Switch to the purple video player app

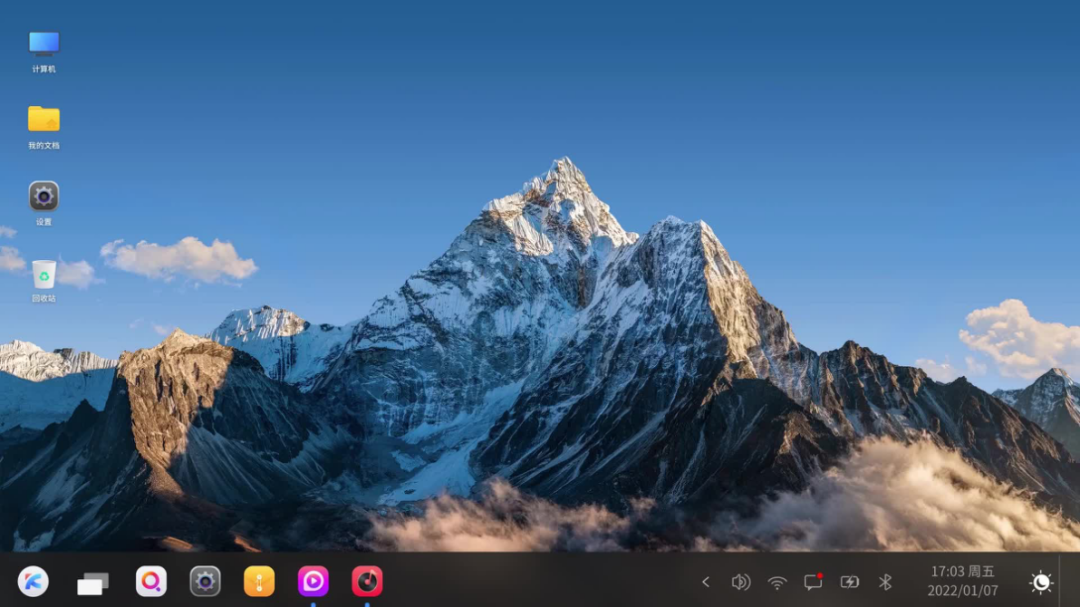313,582
